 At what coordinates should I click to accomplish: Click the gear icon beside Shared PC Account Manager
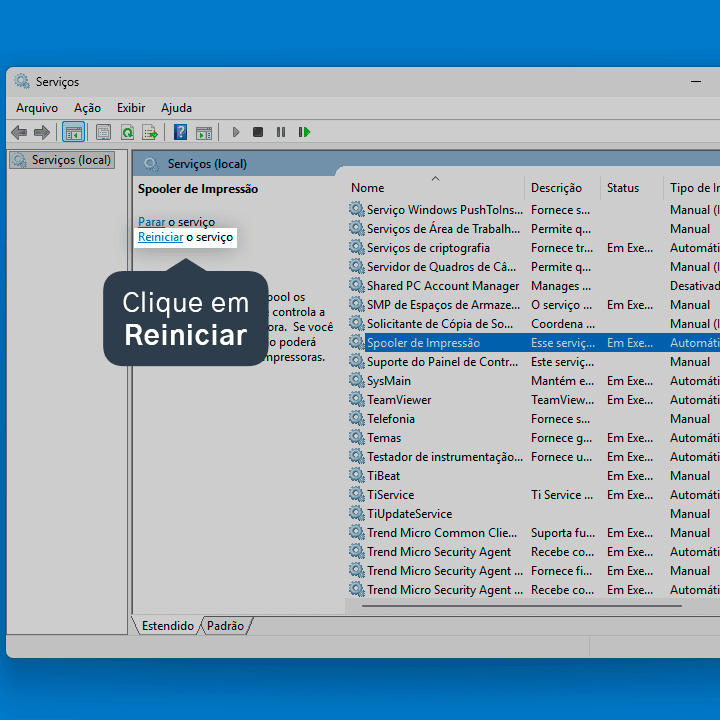[x=356, y=285]
